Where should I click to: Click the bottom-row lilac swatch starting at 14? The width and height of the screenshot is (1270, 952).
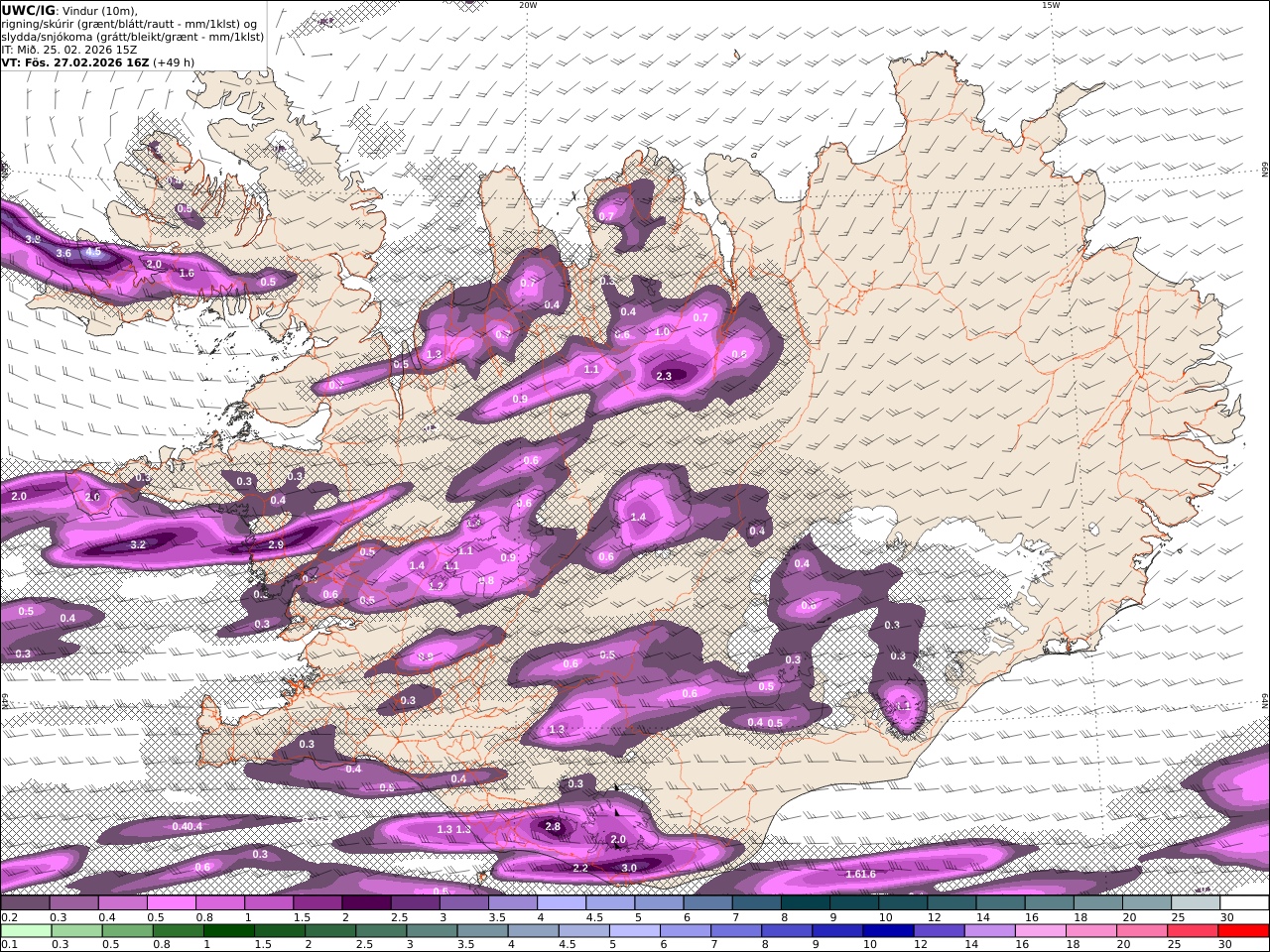pos(988,931)
